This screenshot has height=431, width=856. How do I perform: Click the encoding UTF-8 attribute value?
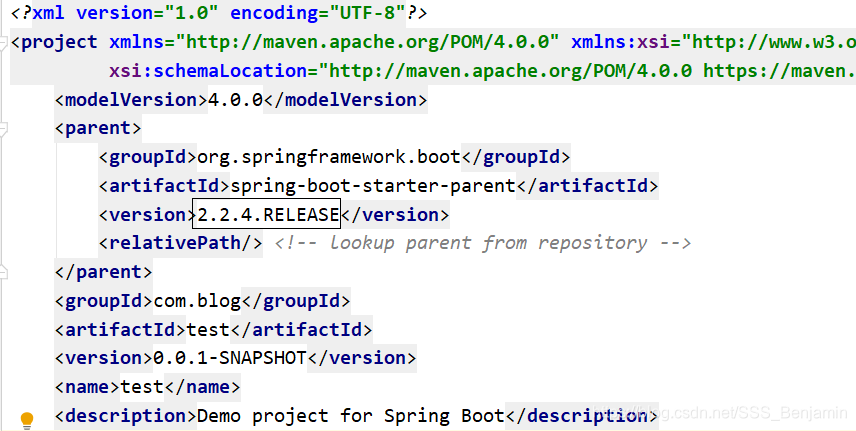coord(367,13)
